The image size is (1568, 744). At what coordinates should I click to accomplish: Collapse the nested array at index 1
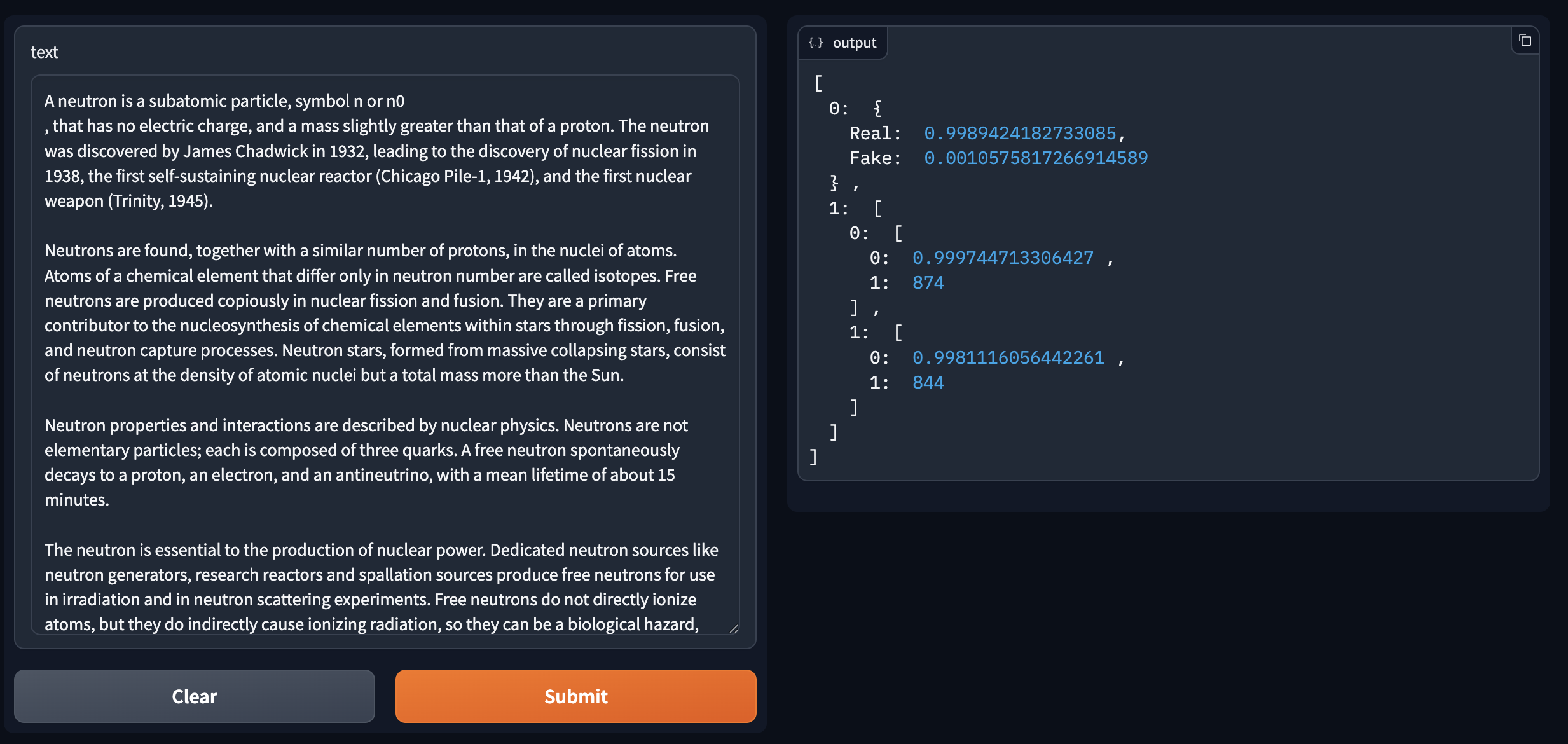click(x=877, y=208)
